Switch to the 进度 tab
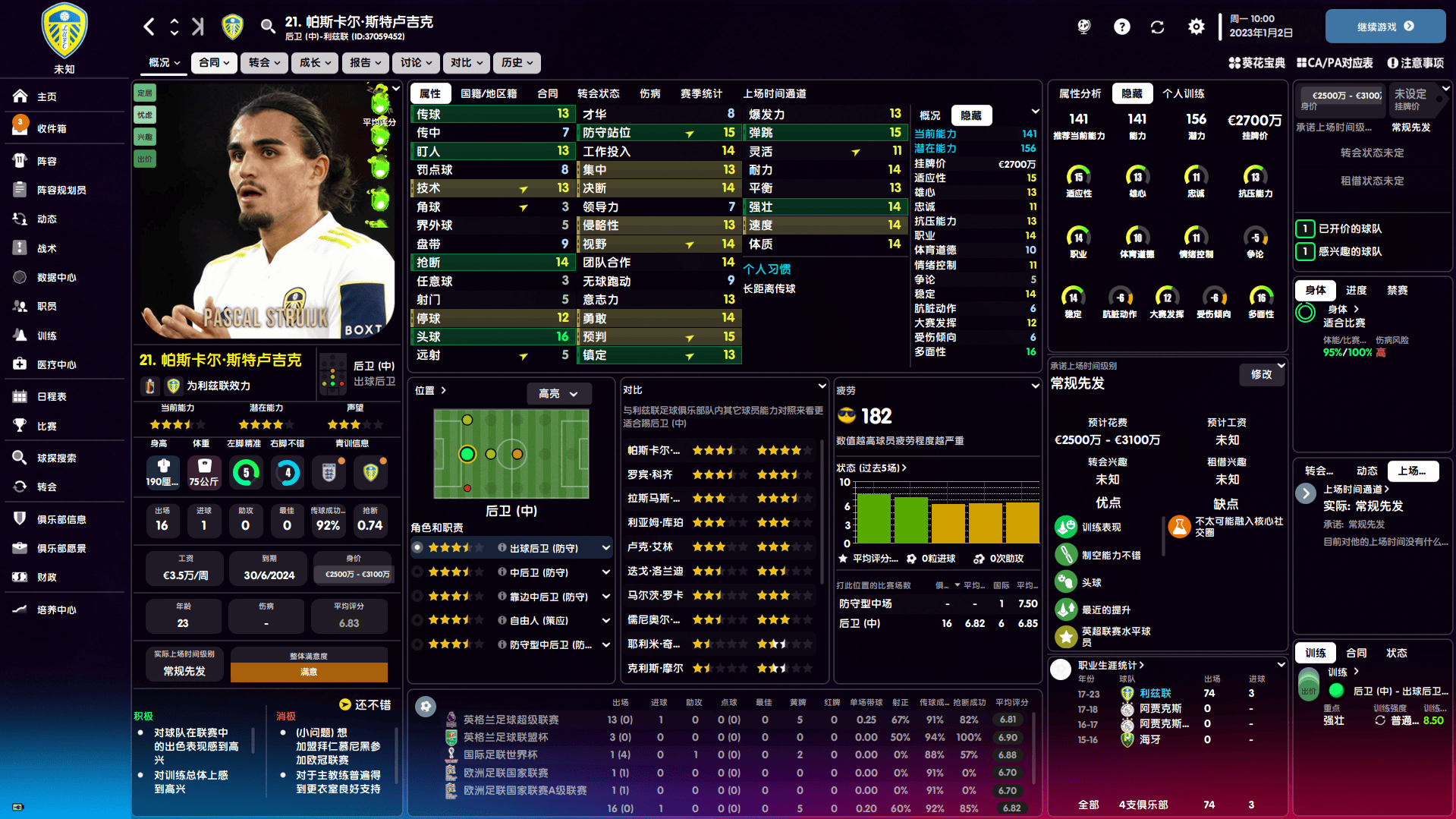 (x=1357, y=290)
